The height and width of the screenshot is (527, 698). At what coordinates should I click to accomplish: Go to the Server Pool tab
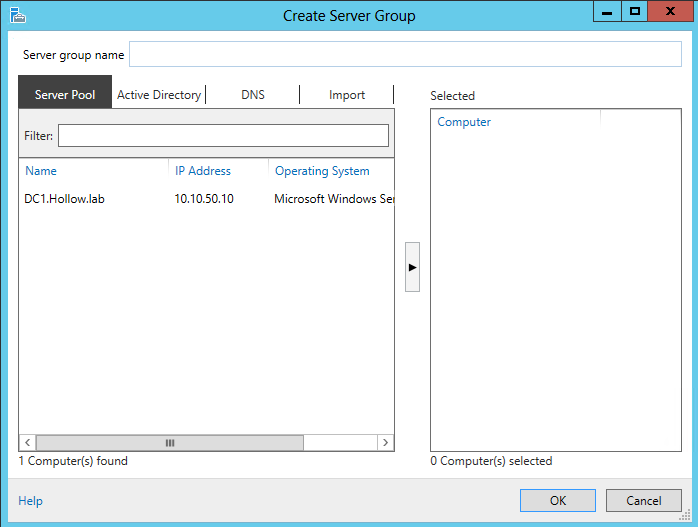coord(65,95)
